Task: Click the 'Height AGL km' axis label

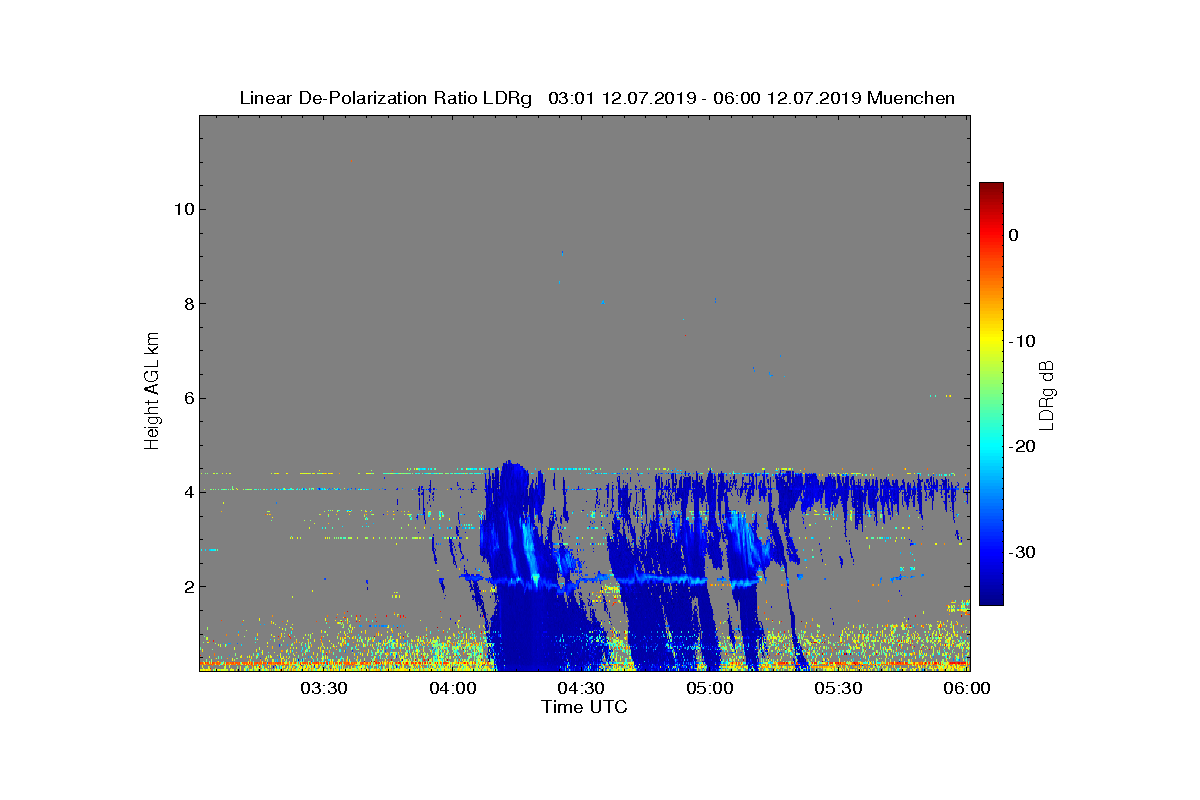Action: [152, 393]
